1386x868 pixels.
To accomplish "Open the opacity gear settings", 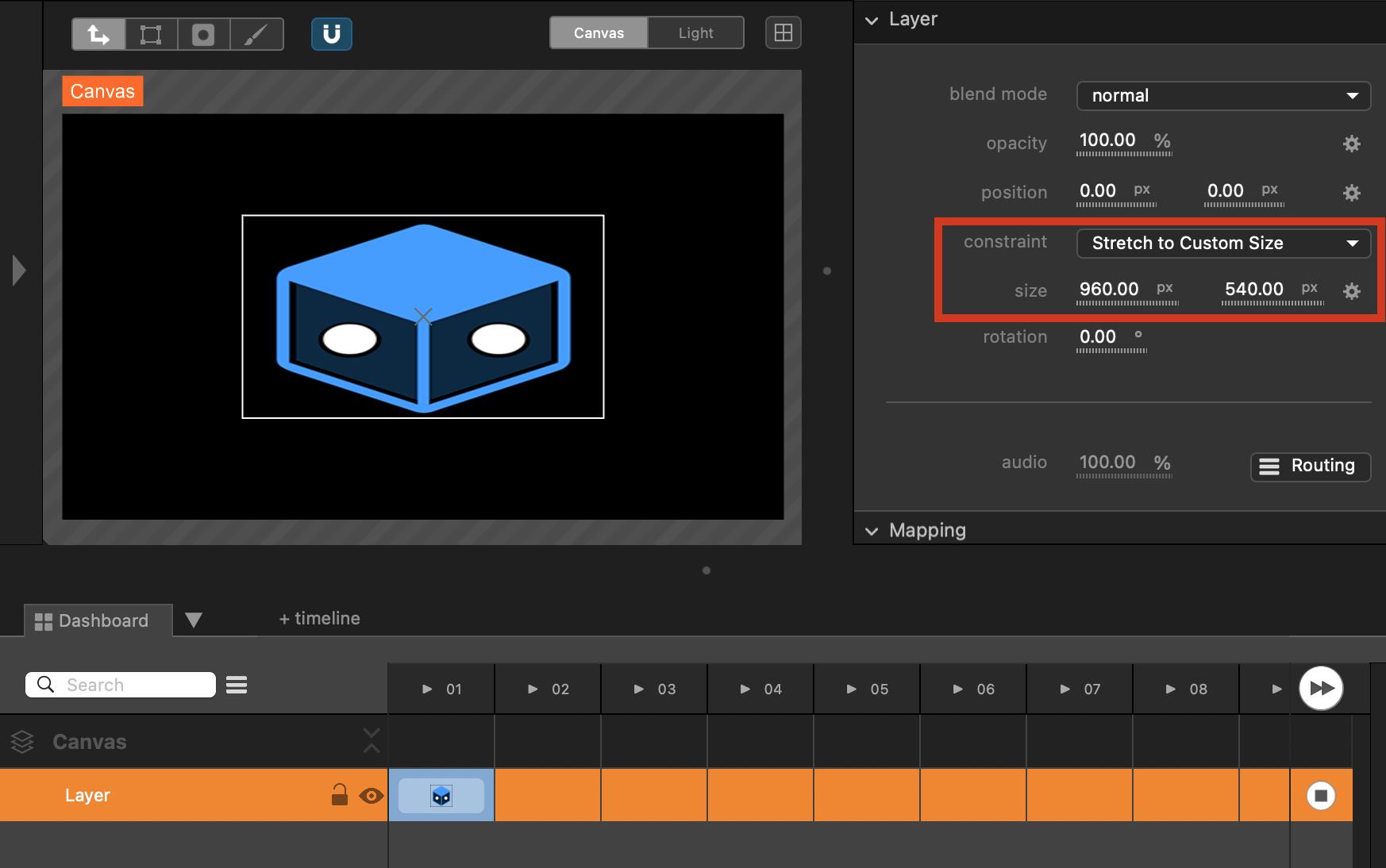I will [1351, 144].
